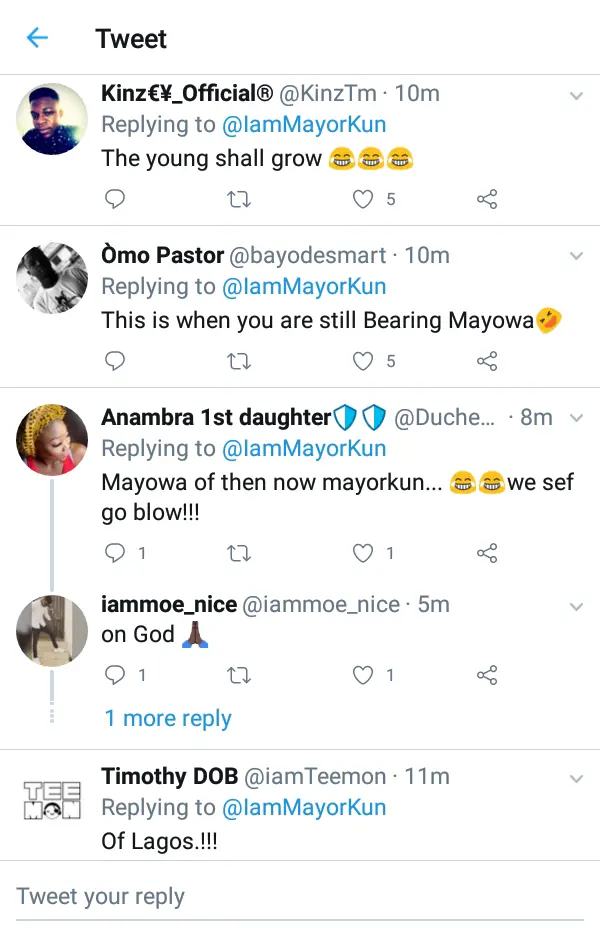Share Òmo Pastor's tweet
This screenshot has width=600, height=928.
pyautogui.click(x=487, y=361)
